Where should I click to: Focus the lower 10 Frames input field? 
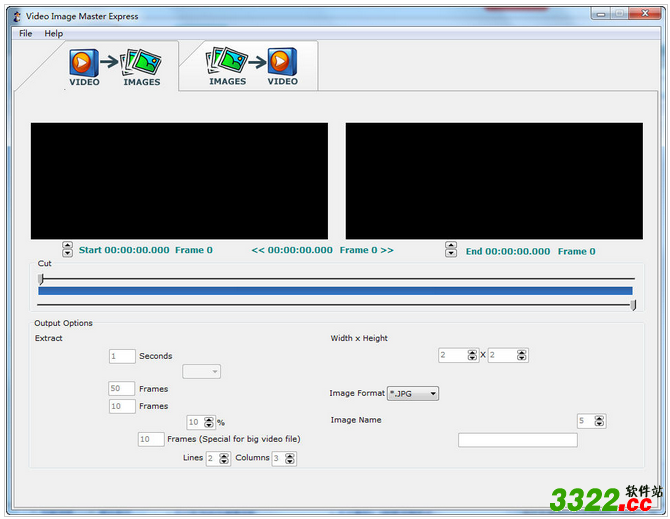[122, 406]
